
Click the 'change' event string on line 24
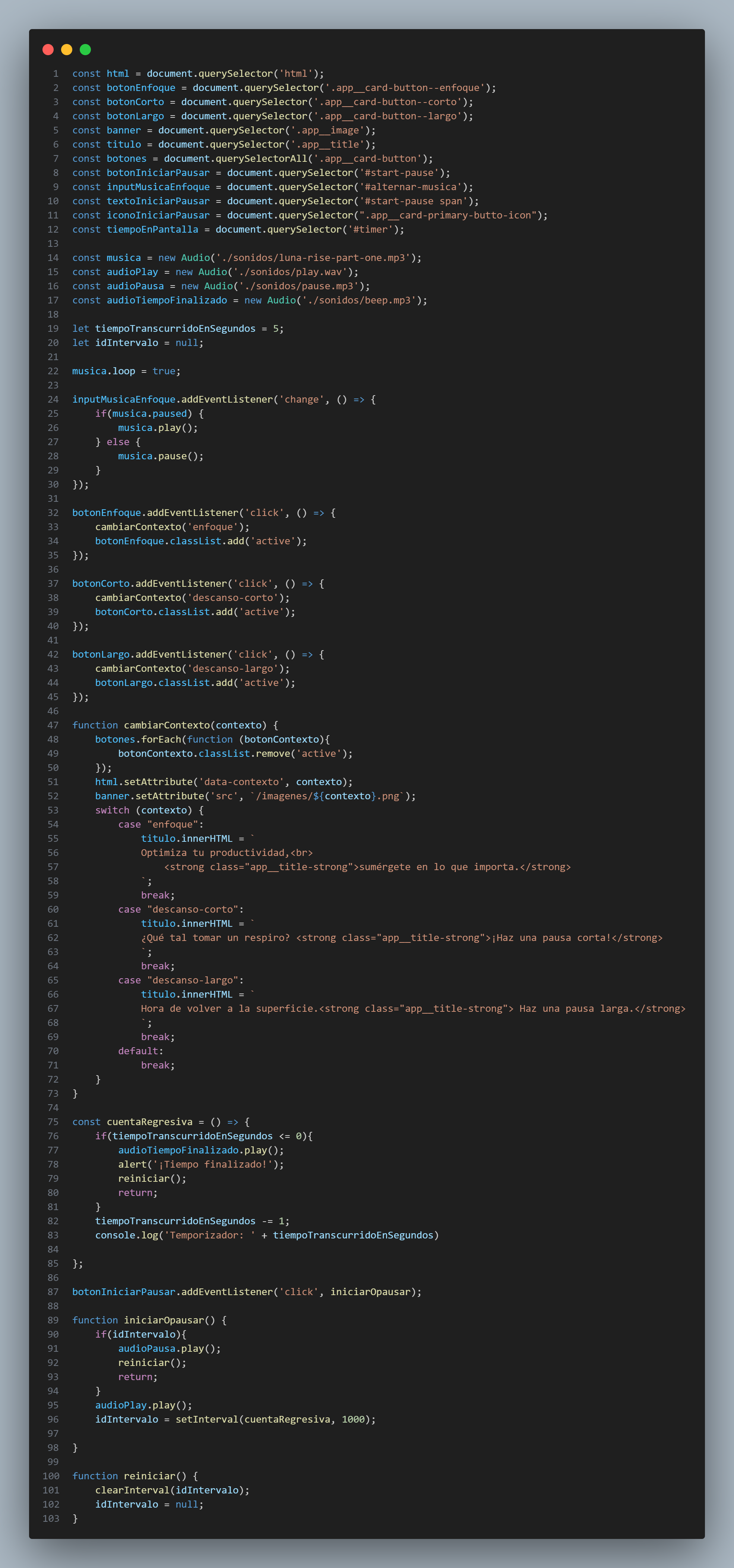[x=302, y=399]
